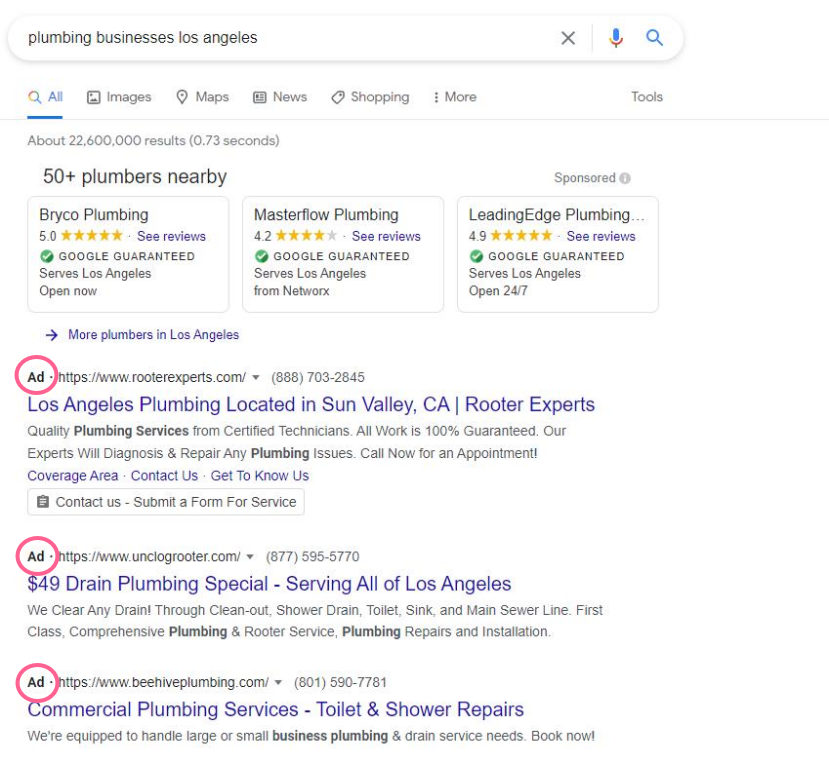Click the microphone voice search icon
This screenshot has width=829, height=763.
pyautogui.click(x=615, y=38)
